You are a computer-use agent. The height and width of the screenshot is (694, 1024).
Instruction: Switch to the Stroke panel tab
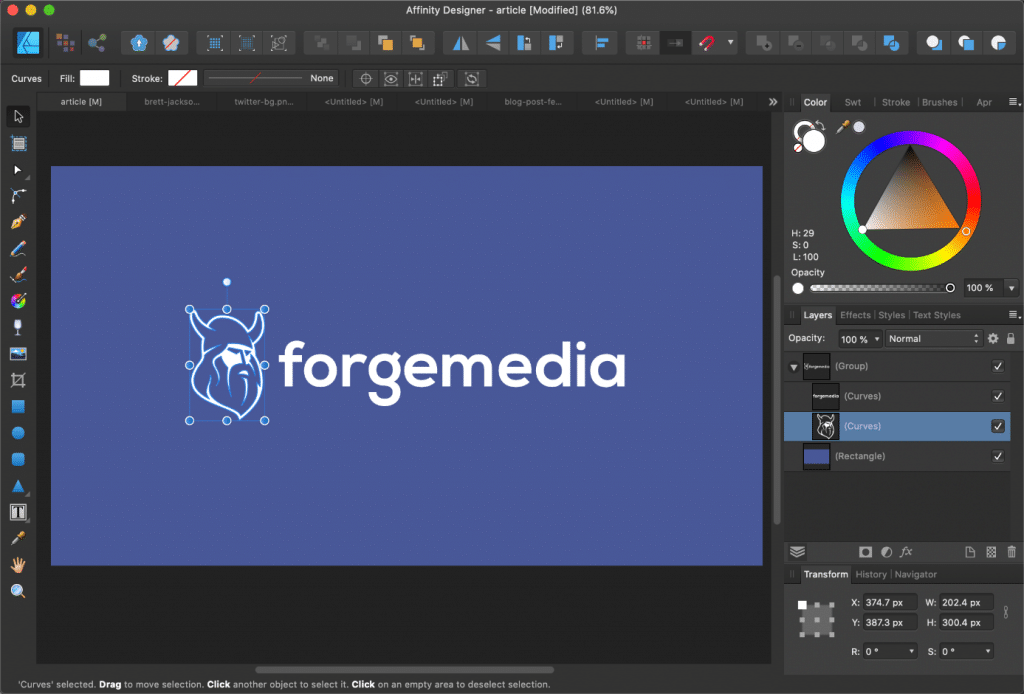coord(895,103)
